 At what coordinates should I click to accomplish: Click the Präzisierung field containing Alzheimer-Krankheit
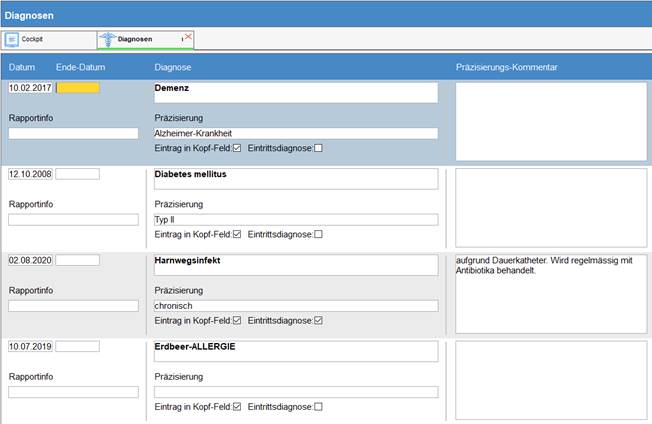click(x=295, y=133)
